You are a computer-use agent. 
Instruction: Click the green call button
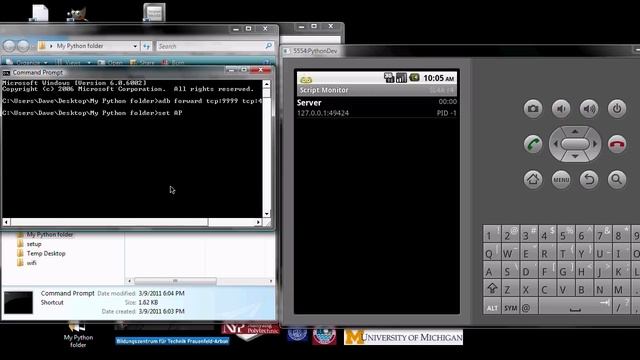tap(533, 144)
